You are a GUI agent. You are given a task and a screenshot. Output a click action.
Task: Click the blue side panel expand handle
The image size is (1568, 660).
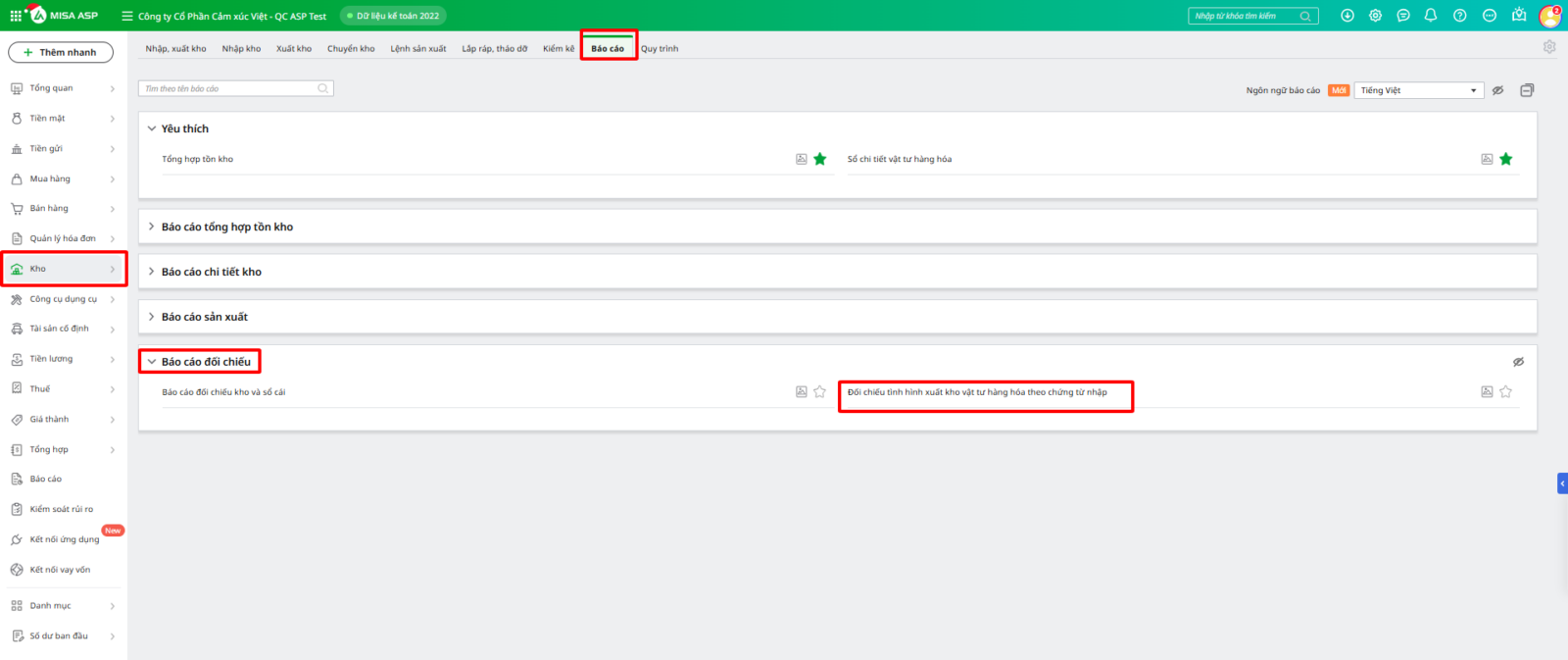[x=1562, y=483]
